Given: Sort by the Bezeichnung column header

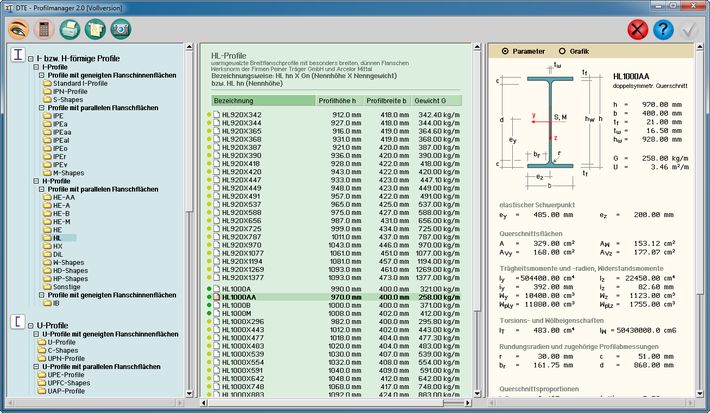Looking at the screenshot, I should click(260, 101).
